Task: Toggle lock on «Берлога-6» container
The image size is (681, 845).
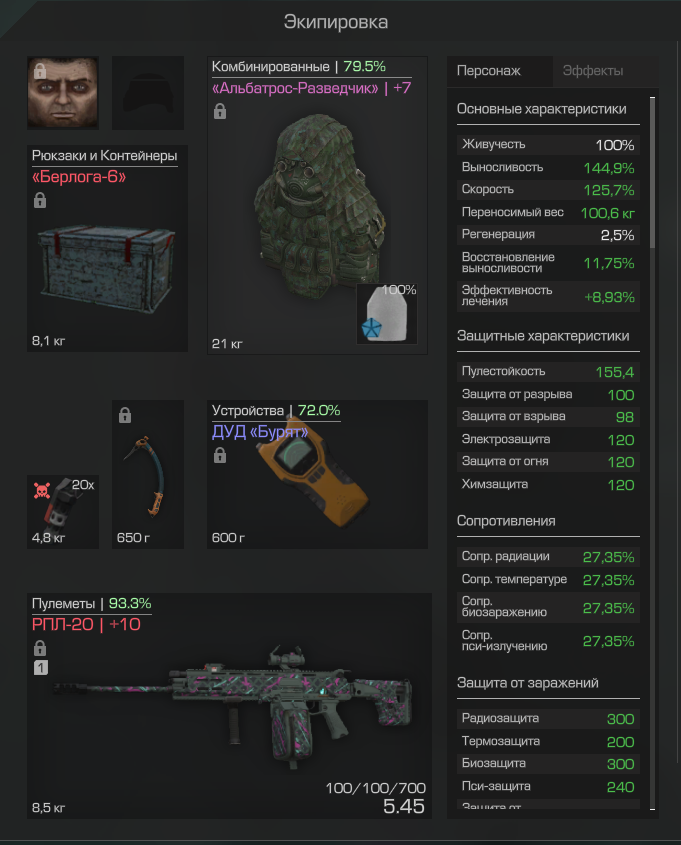Action: (40, 200)
